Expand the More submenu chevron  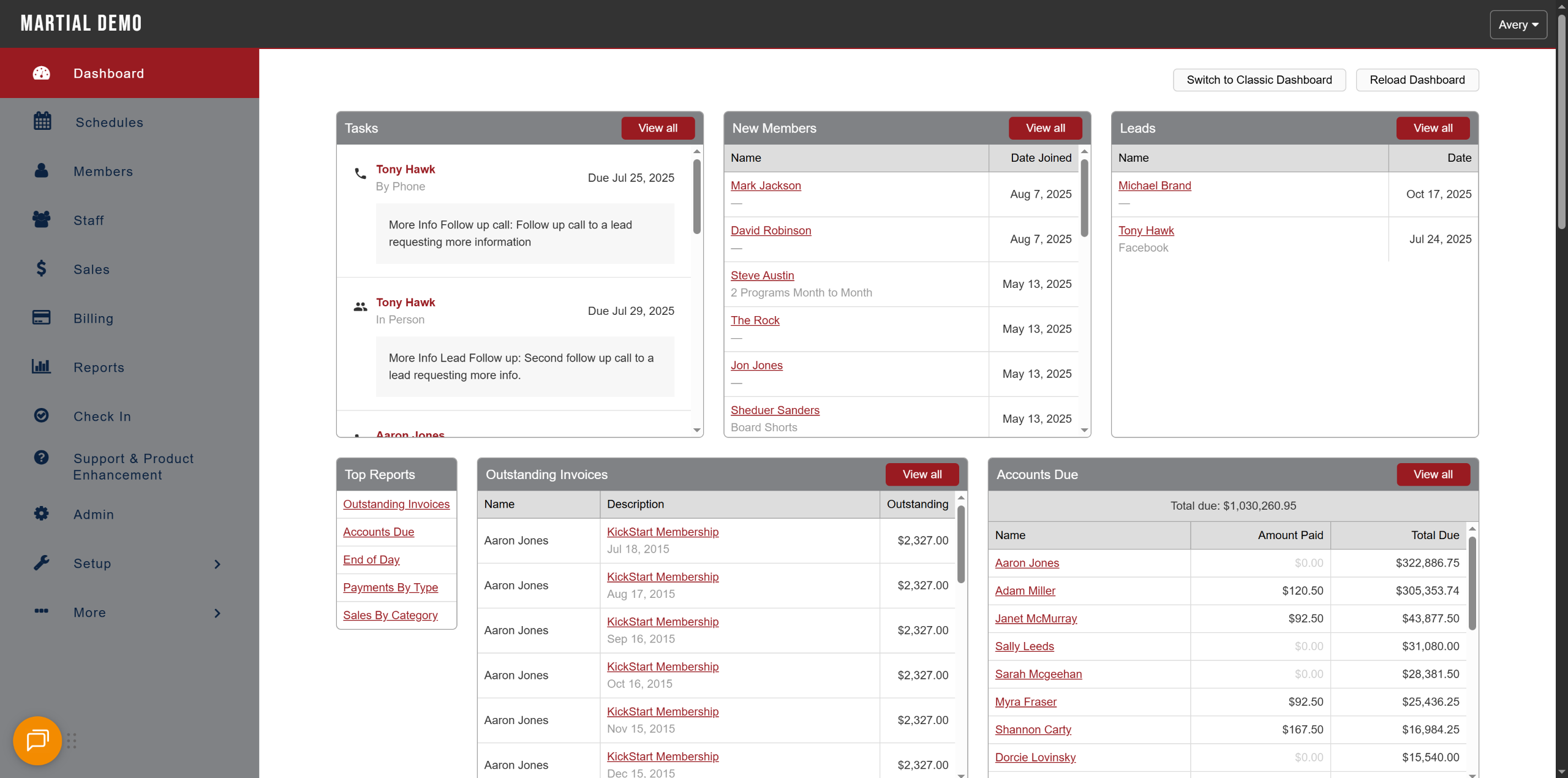pos(217,613)
